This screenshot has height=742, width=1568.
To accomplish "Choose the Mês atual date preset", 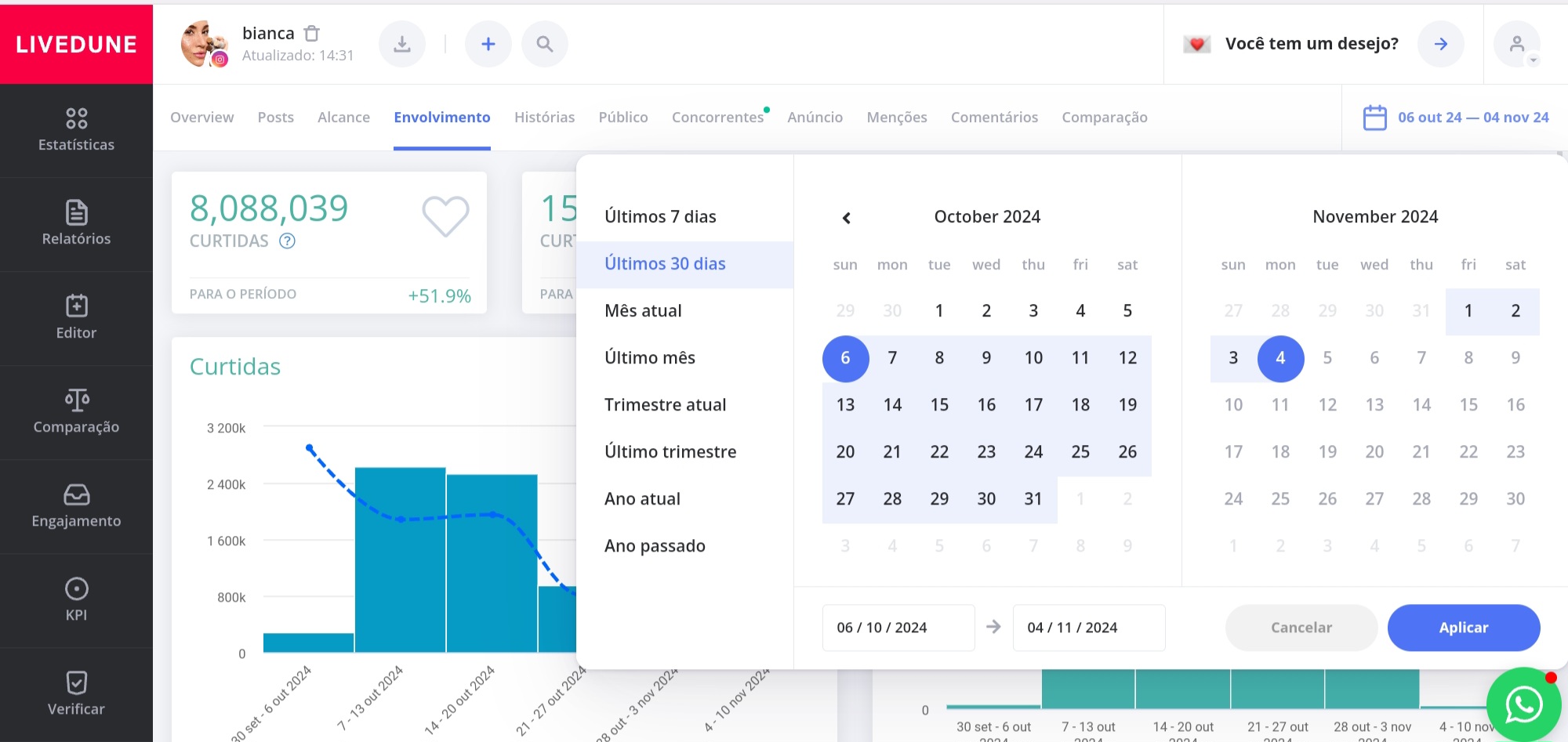I will point(643,310).
